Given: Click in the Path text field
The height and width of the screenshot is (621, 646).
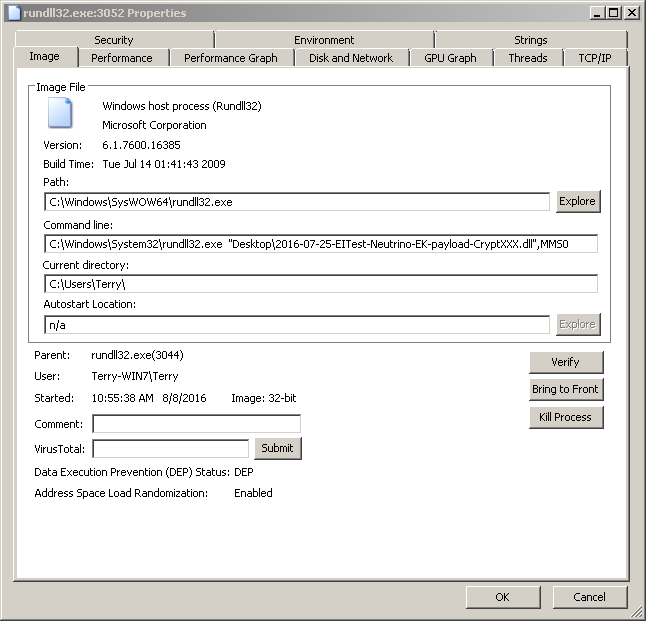Looking at the screenshot, I should tap(297, 202).
